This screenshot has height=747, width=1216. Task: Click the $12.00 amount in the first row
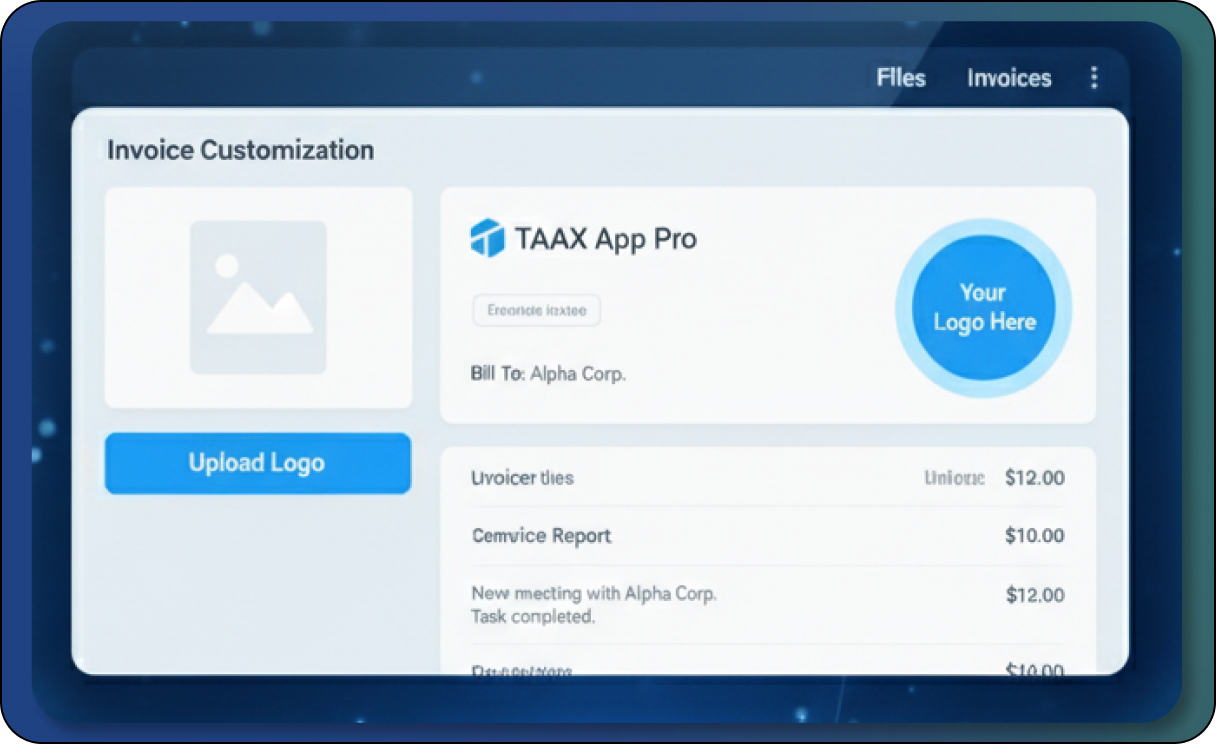[x=1034, y=478]
